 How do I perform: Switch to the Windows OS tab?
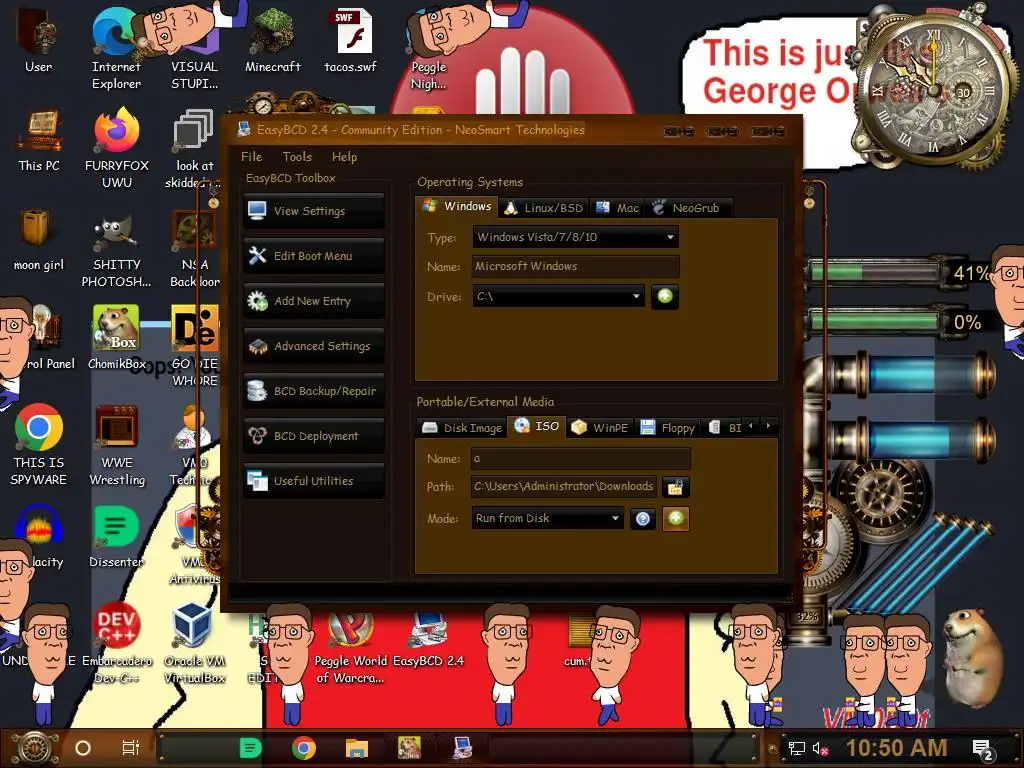(456, 206)
